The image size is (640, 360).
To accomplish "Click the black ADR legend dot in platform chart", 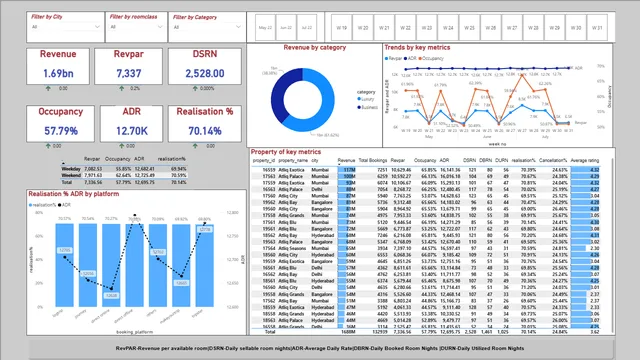I will (x=60, y=205).
